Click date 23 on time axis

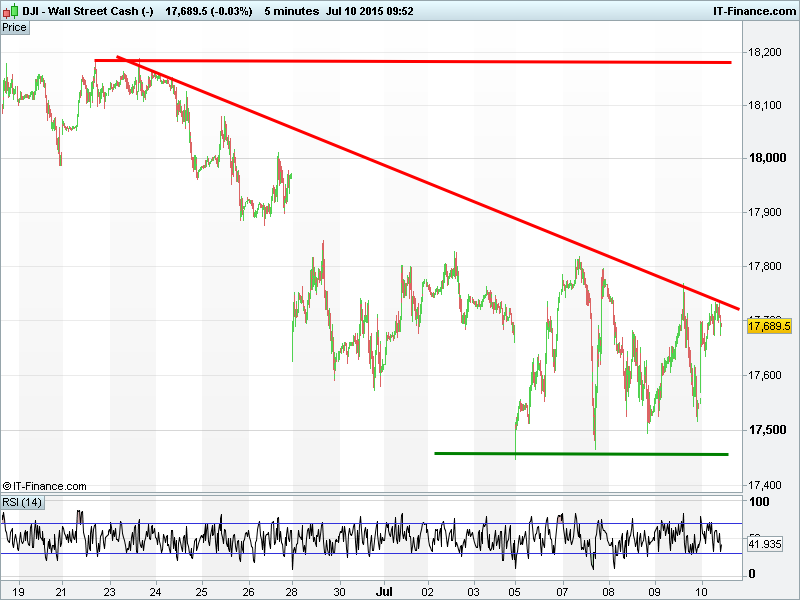pyautogui.click(x=110, y=592)
